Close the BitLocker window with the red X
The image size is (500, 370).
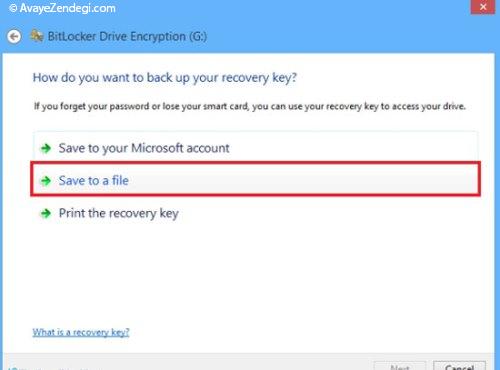[483, 7]
